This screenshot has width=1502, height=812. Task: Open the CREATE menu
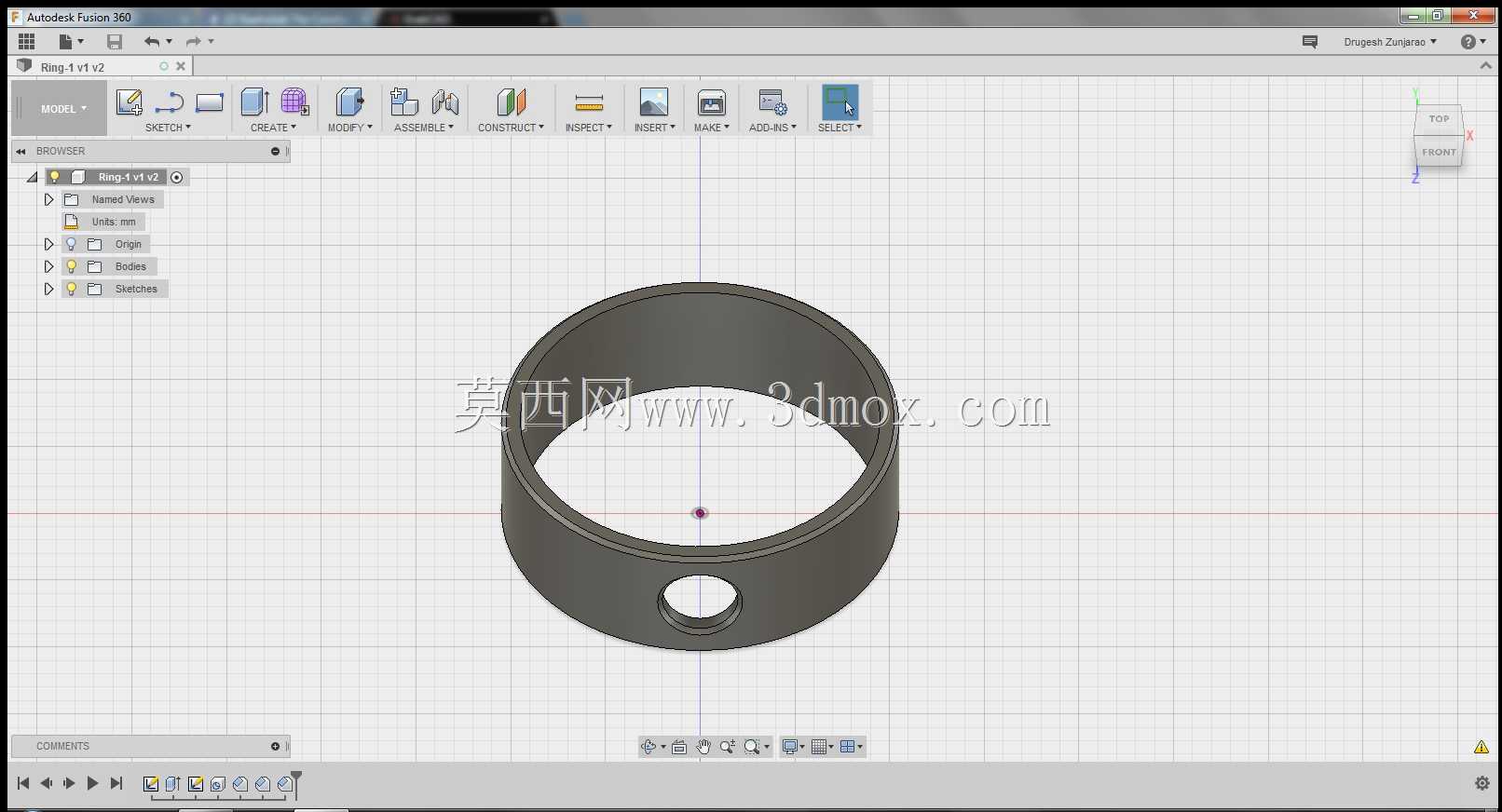pyautogui.click(x=273, y=128)
